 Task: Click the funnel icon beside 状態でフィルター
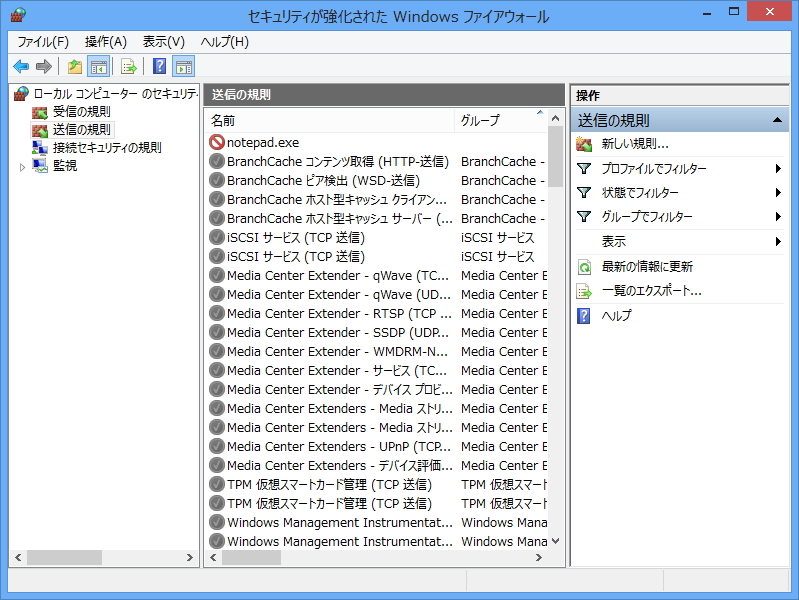pyautogui.click(x=584, y=193)
